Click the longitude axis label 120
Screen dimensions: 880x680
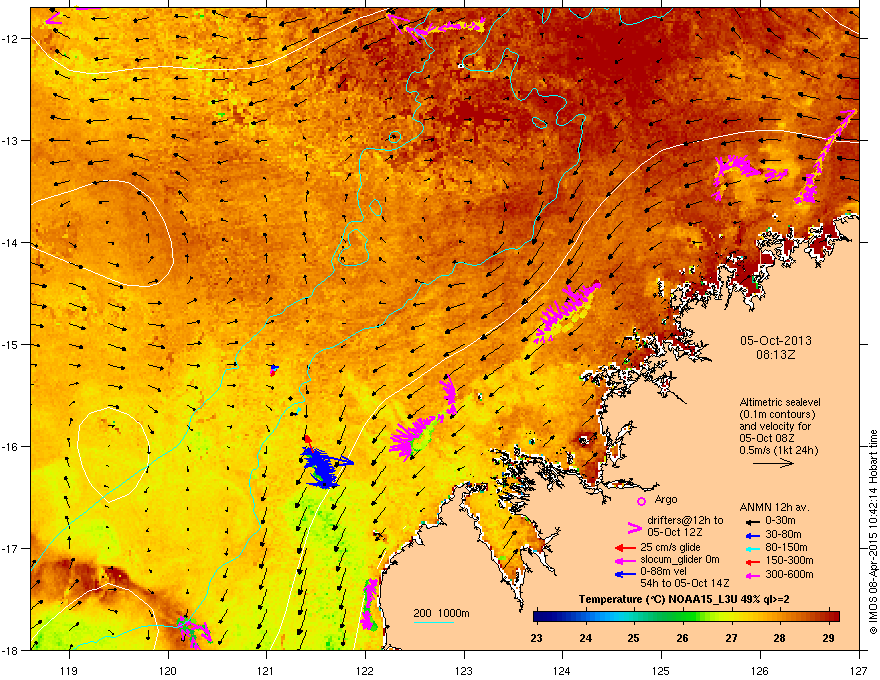(168, 670)
